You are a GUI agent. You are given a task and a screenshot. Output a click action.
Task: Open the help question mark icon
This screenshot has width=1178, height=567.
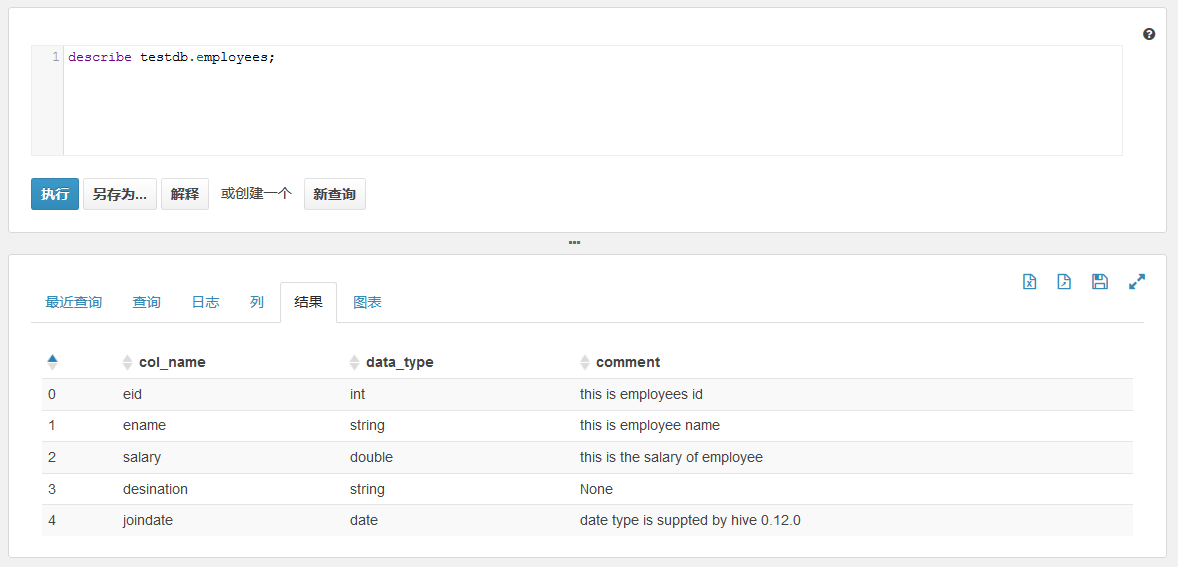point(1149,34)
